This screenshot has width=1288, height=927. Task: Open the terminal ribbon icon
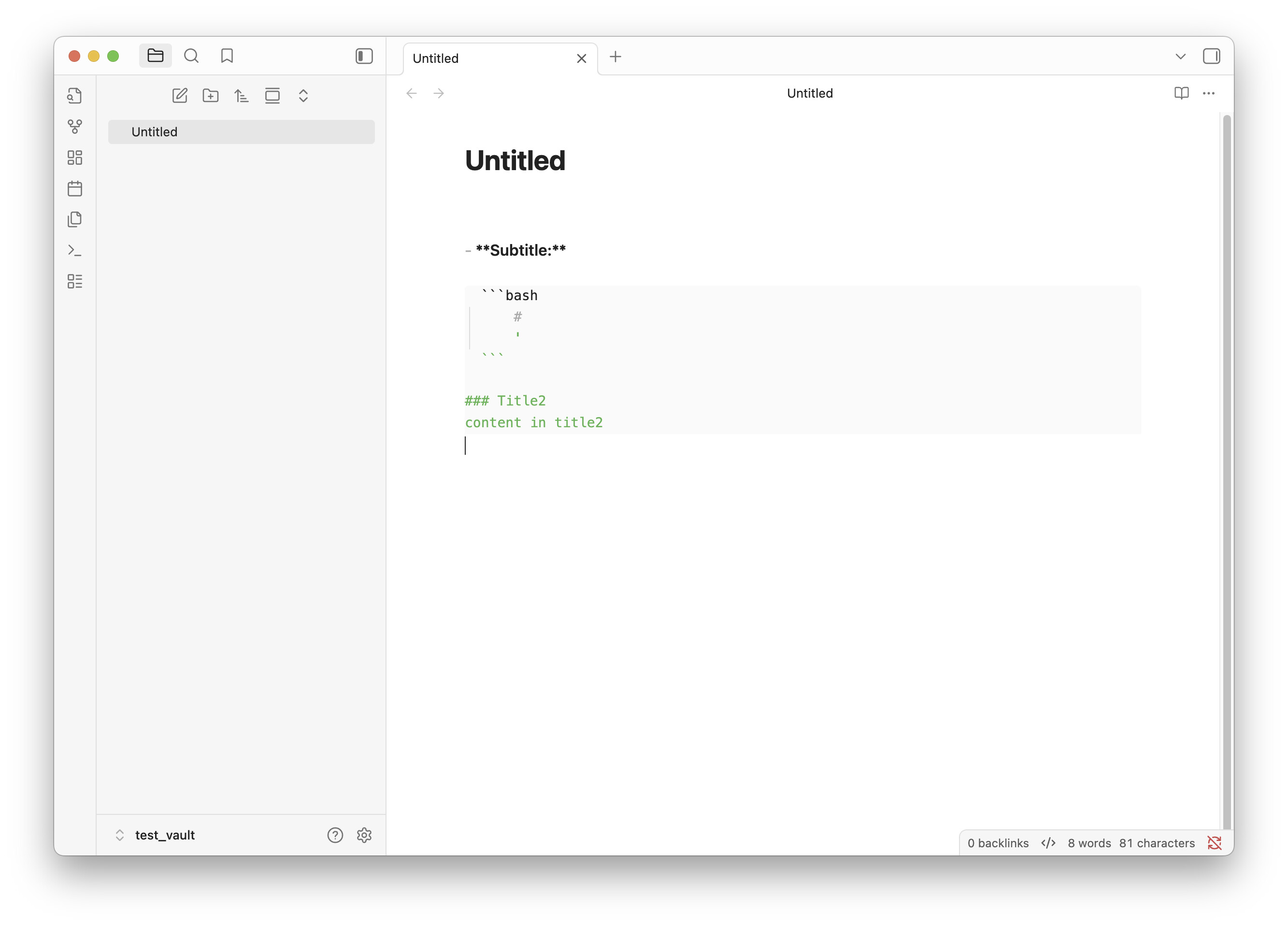pos(74,250)
